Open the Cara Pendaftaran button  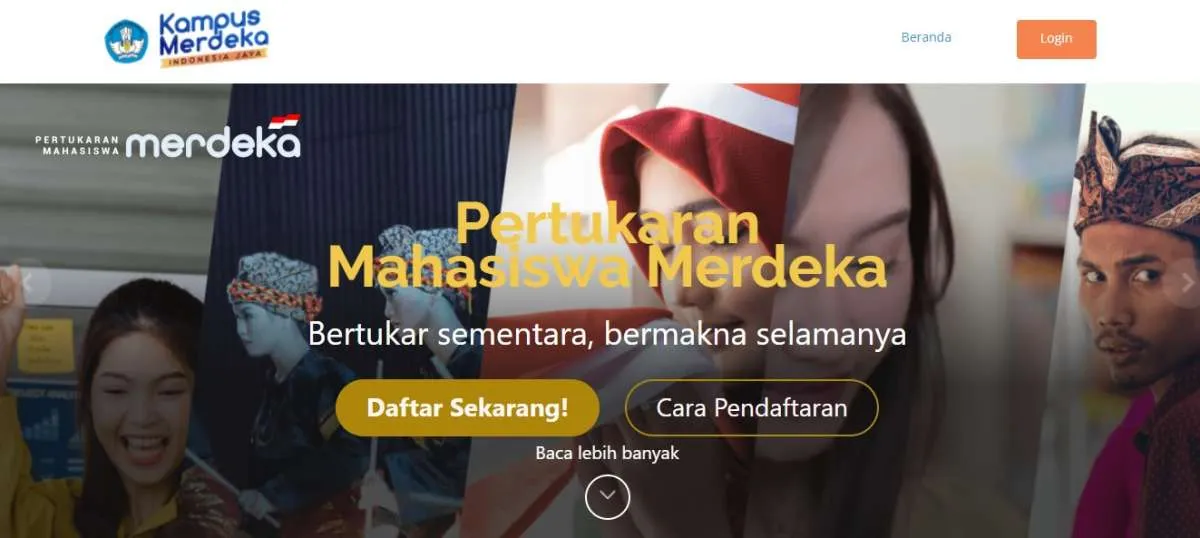tap(751, 408)
